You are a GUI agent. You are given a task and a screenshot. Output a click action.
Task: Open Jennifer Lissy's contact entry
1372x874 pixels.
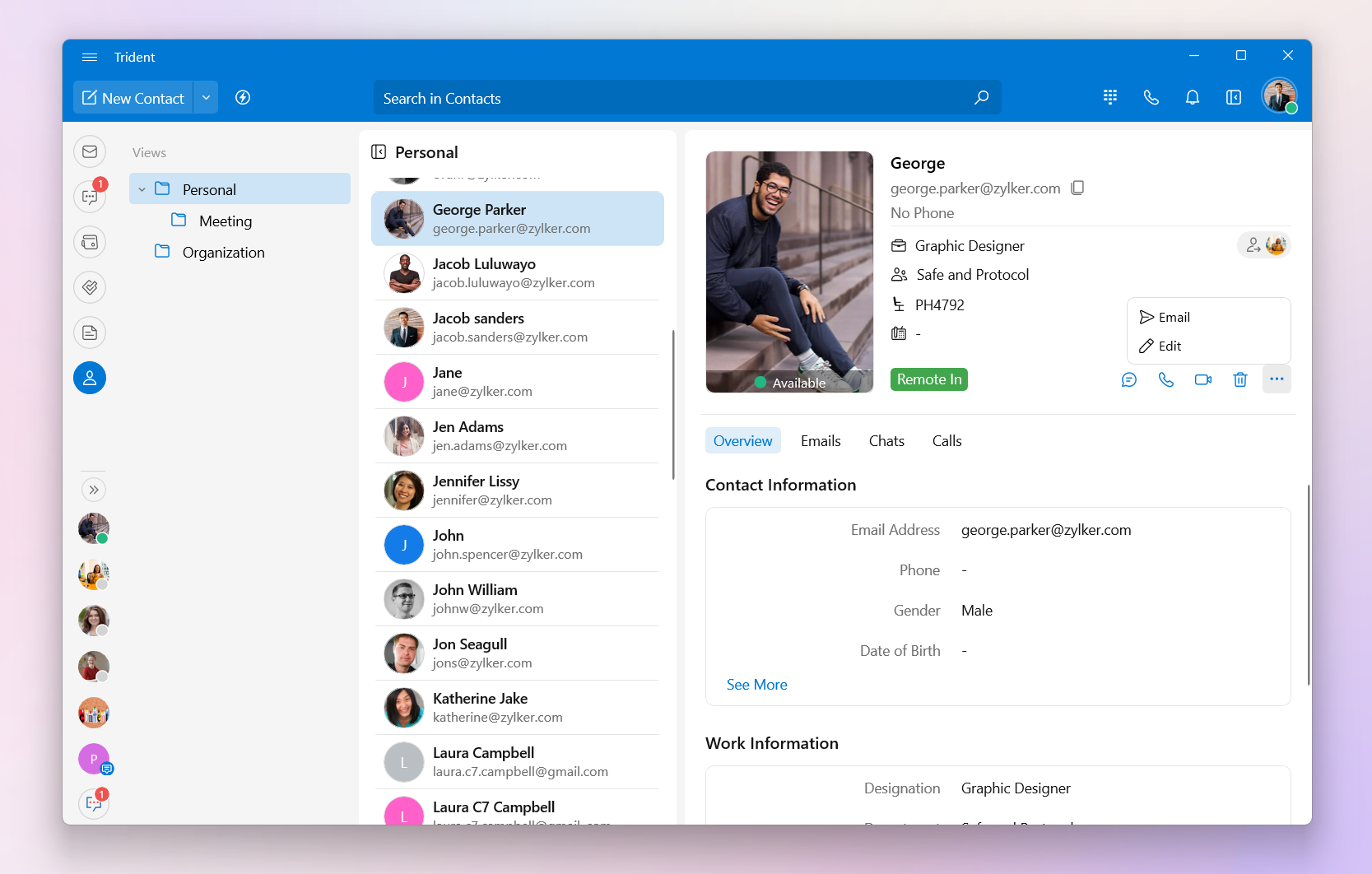point(518,490)
